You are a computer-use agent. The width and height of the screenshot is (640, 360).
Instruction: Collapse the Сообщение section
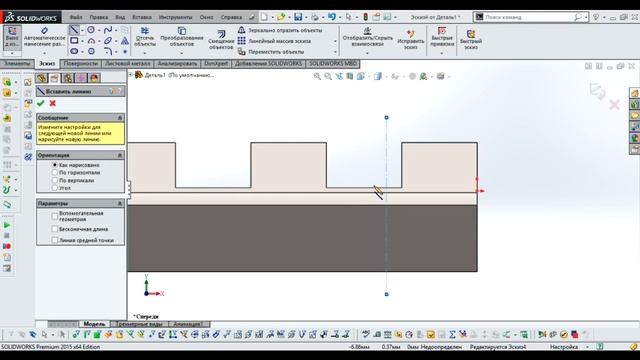(x=120, y=118)
